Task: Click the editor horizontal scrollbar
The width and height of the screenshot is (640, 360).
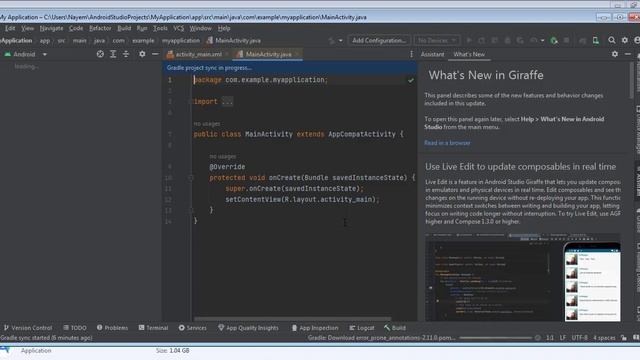Action: click(293, 319)
